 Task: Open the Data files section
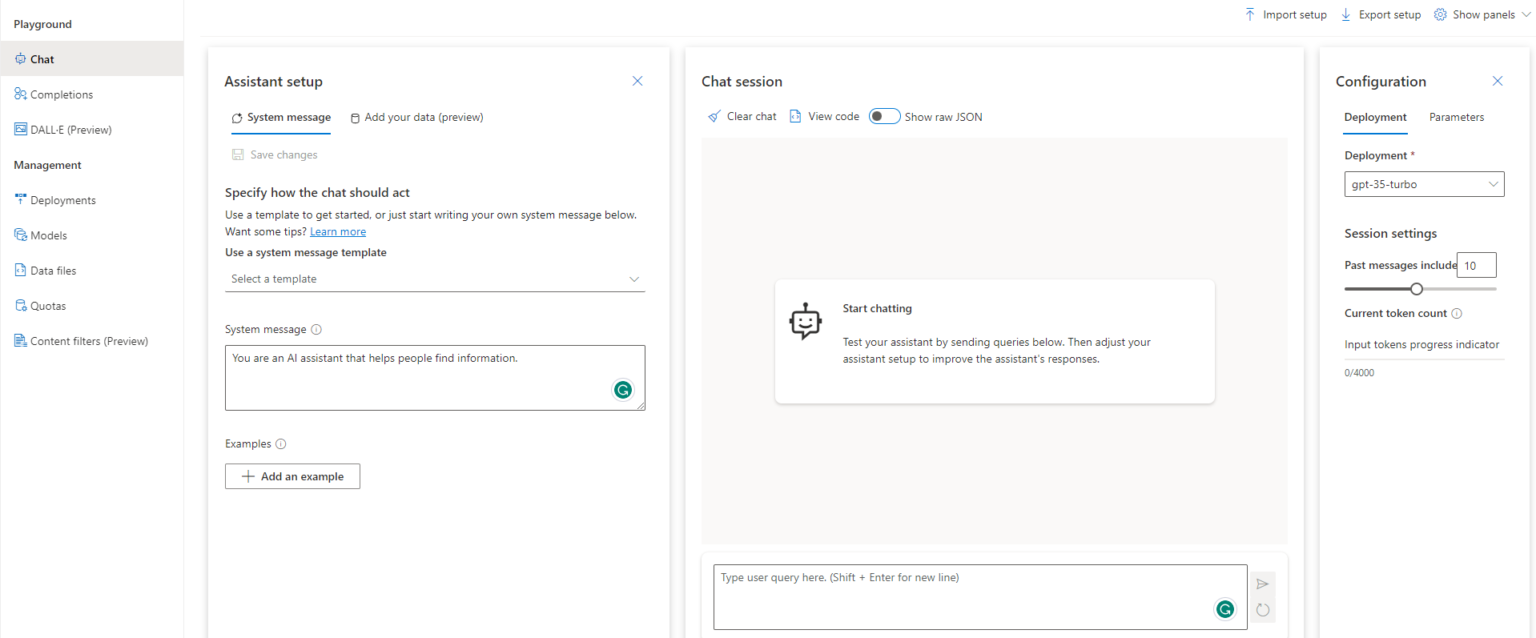[x=55, y=270]
